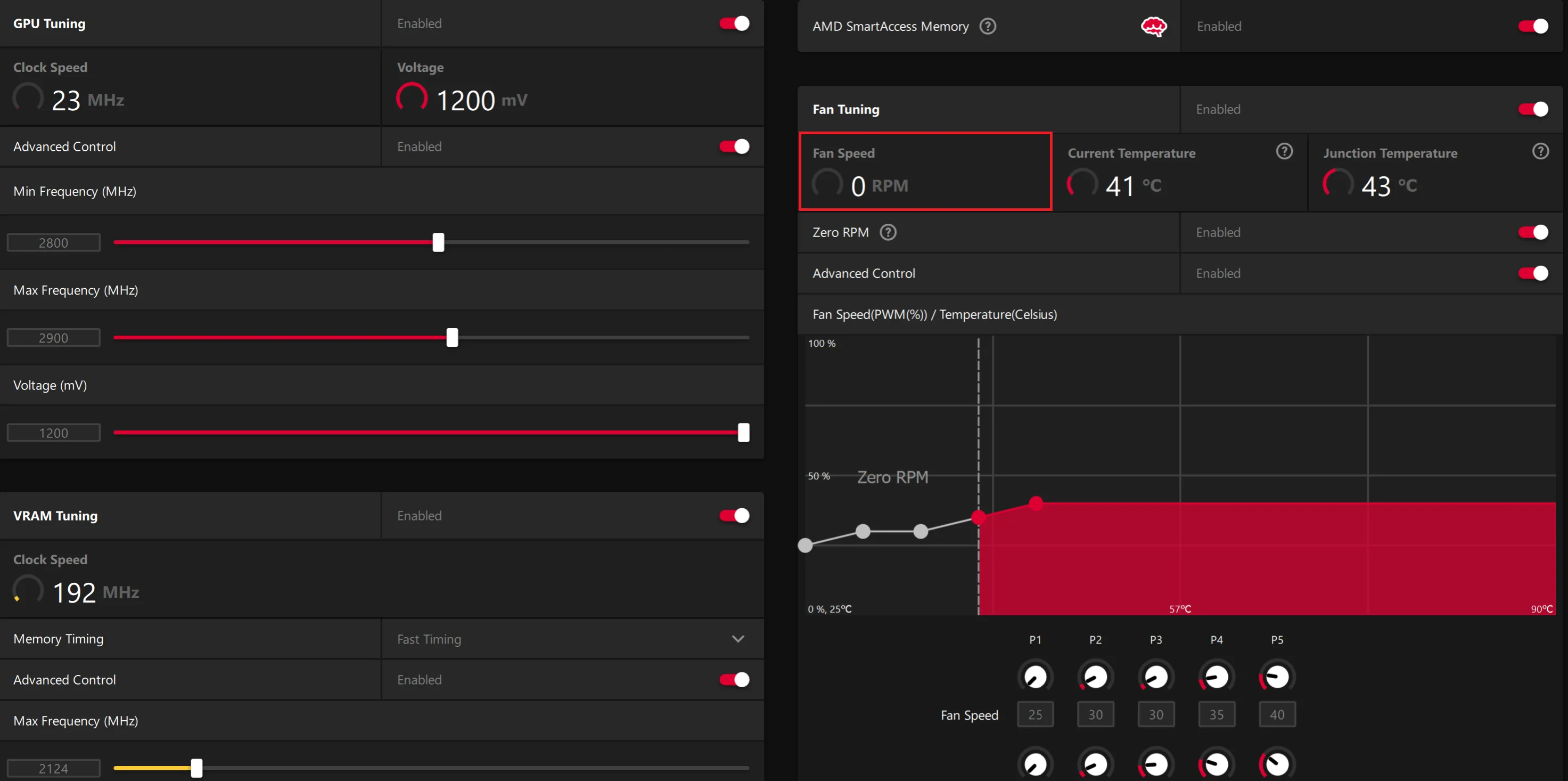1568x781 pixels.
Task: Click the P4 fan speed dial
Action: tap(1216, 676)
